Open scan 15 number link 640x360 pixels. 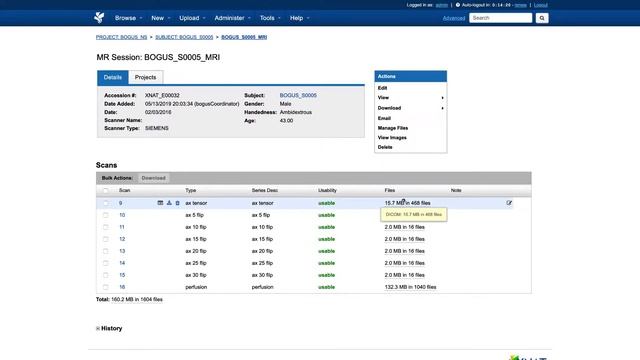(122, 276)
